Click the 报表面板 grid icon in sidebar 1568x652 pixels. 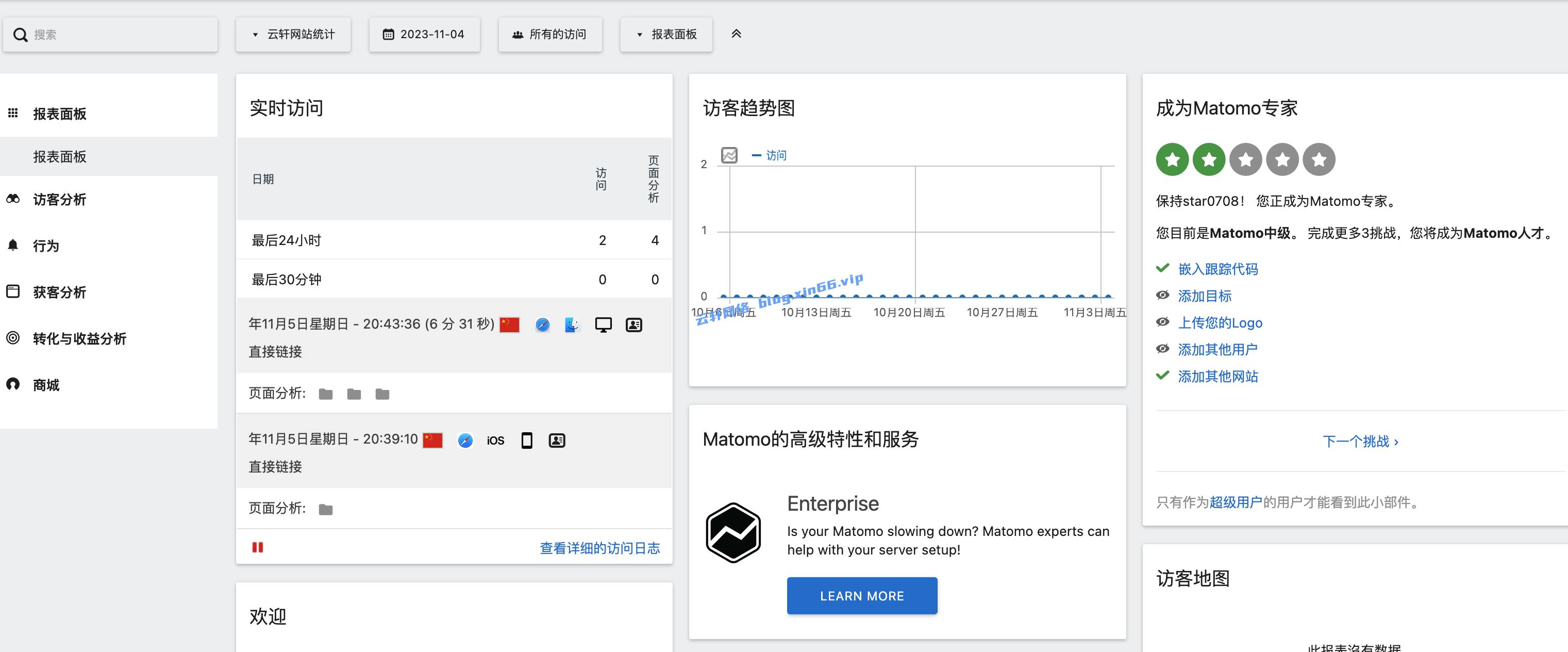[13, 113]
